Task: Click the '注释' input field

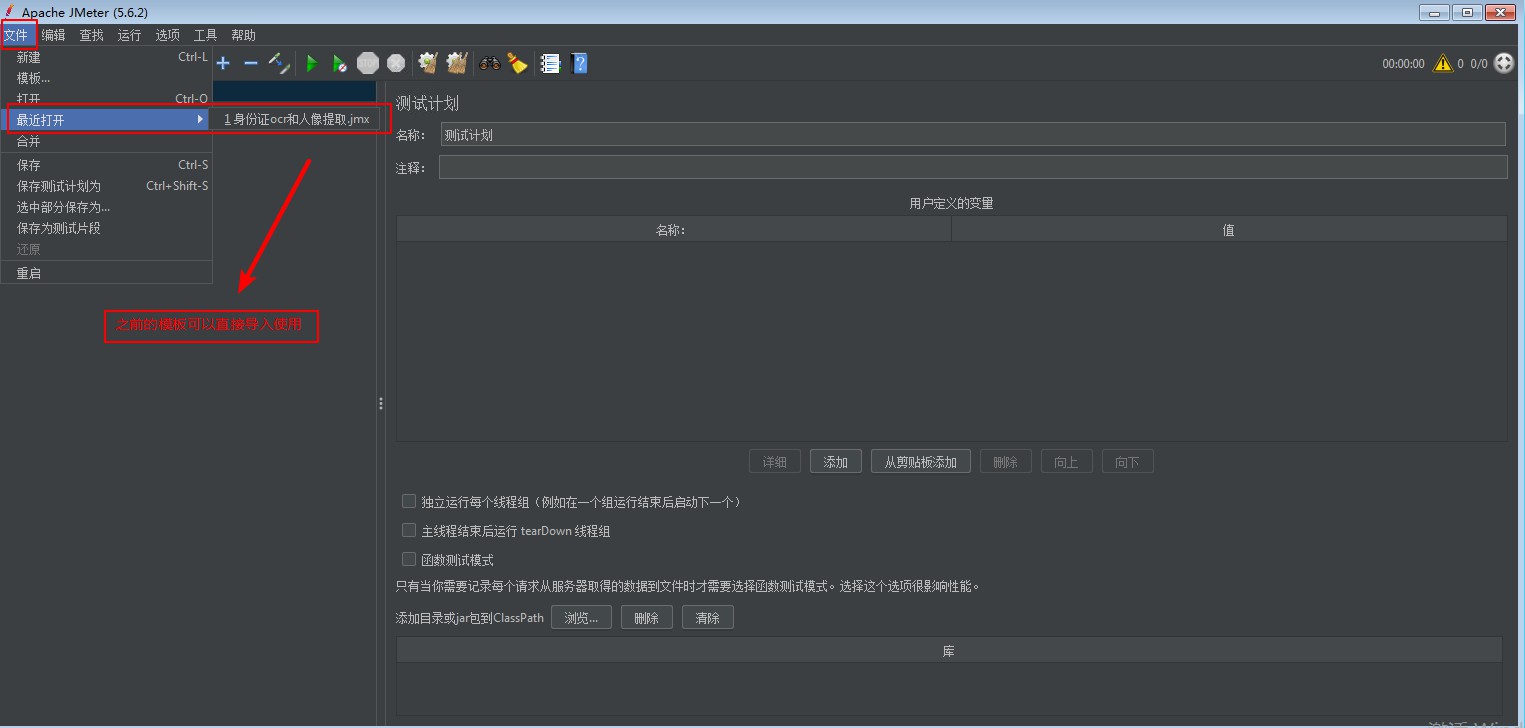Action: tap(973, 167)
